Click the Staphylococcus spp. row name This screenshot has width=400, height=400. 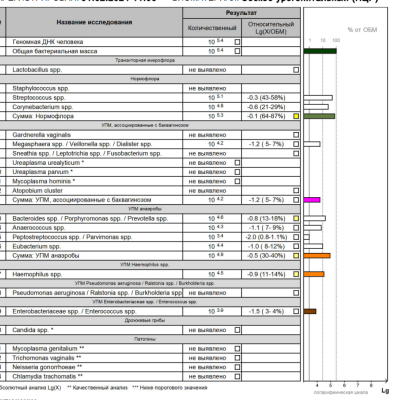click(41, 88)
